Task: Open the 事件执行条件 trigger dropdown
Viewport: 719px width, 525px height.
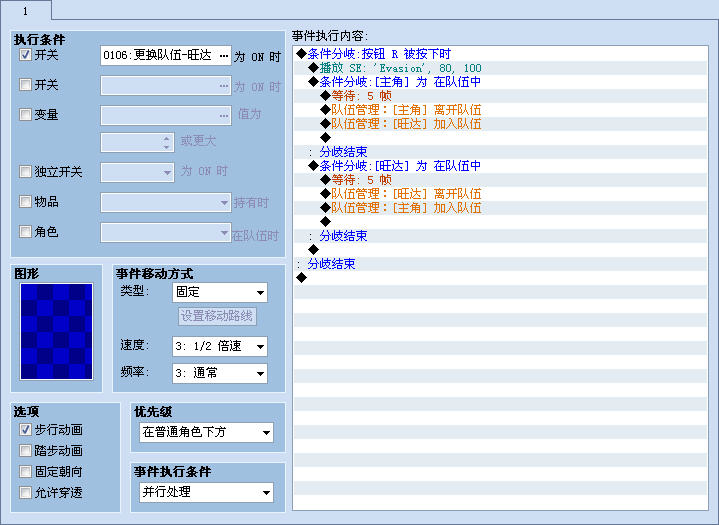Action: pos(206,492)
